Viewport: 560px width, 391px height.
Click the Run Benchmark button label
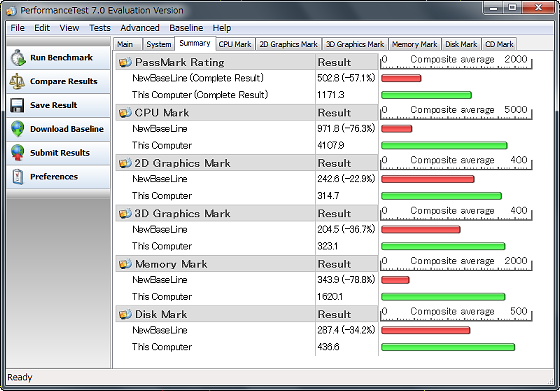(61, 57)
